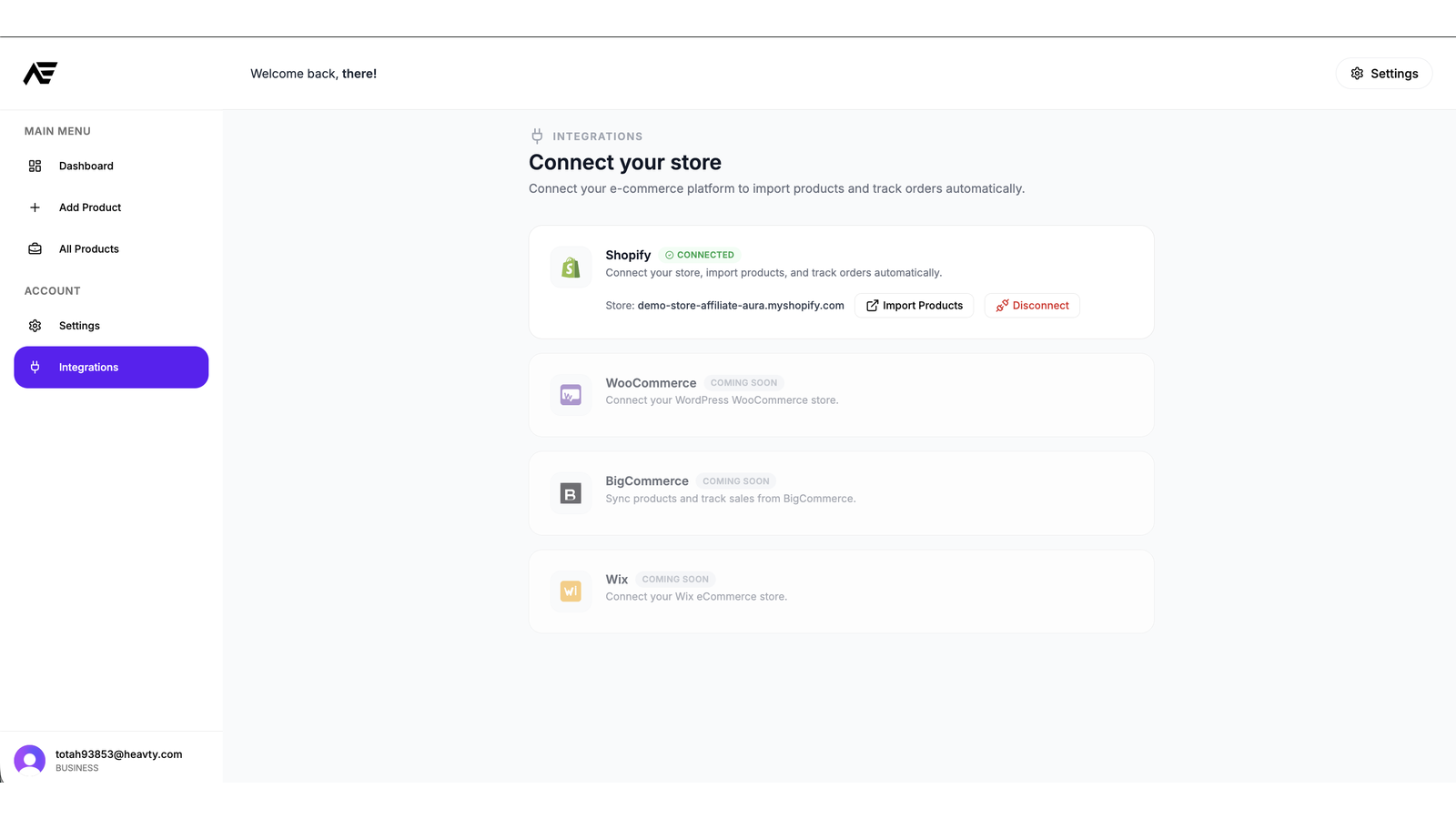Click the plug icon next to INTEGRATIONS heading
This screenshot has height=819, width=1456.
coord(537,136)
